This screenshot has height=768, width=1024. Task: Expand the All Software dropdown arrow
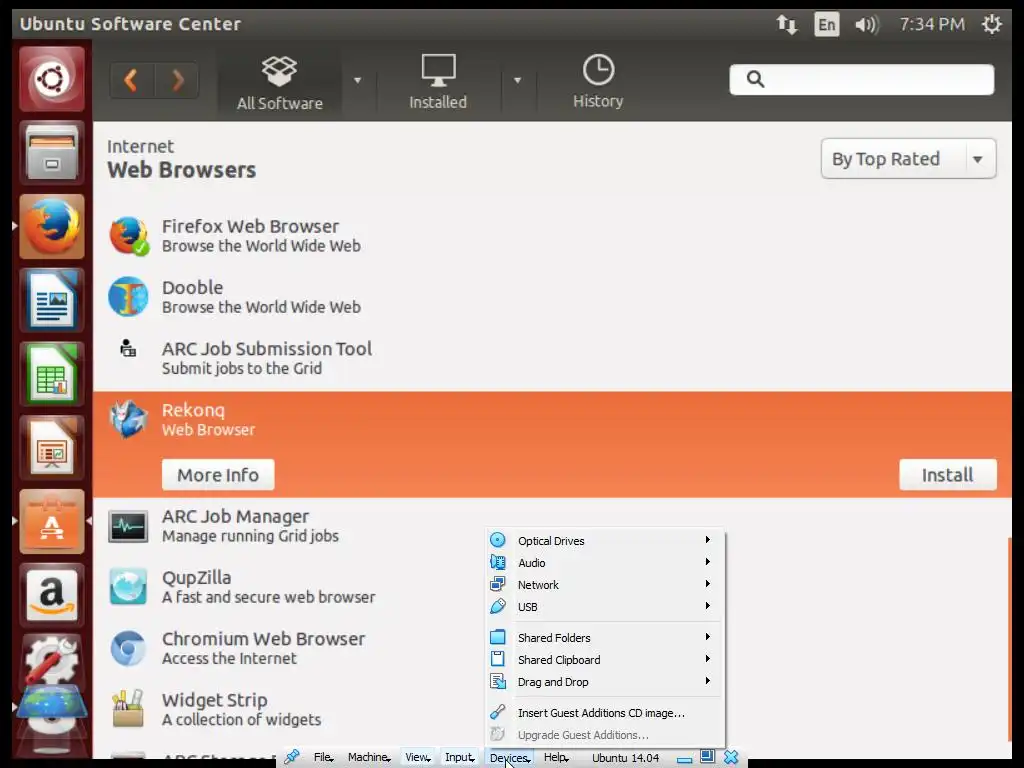click(357, 80)
